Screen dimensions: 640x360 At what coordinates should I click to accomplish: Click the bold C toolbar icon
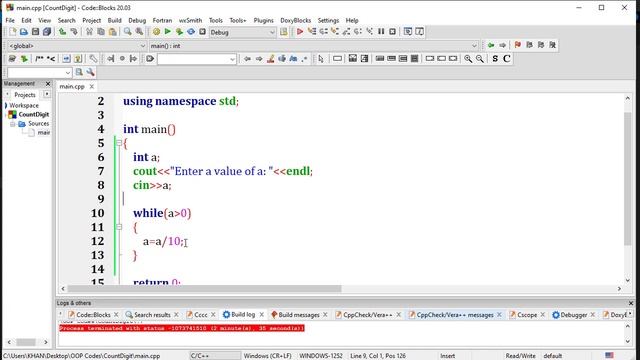[507, 59]
